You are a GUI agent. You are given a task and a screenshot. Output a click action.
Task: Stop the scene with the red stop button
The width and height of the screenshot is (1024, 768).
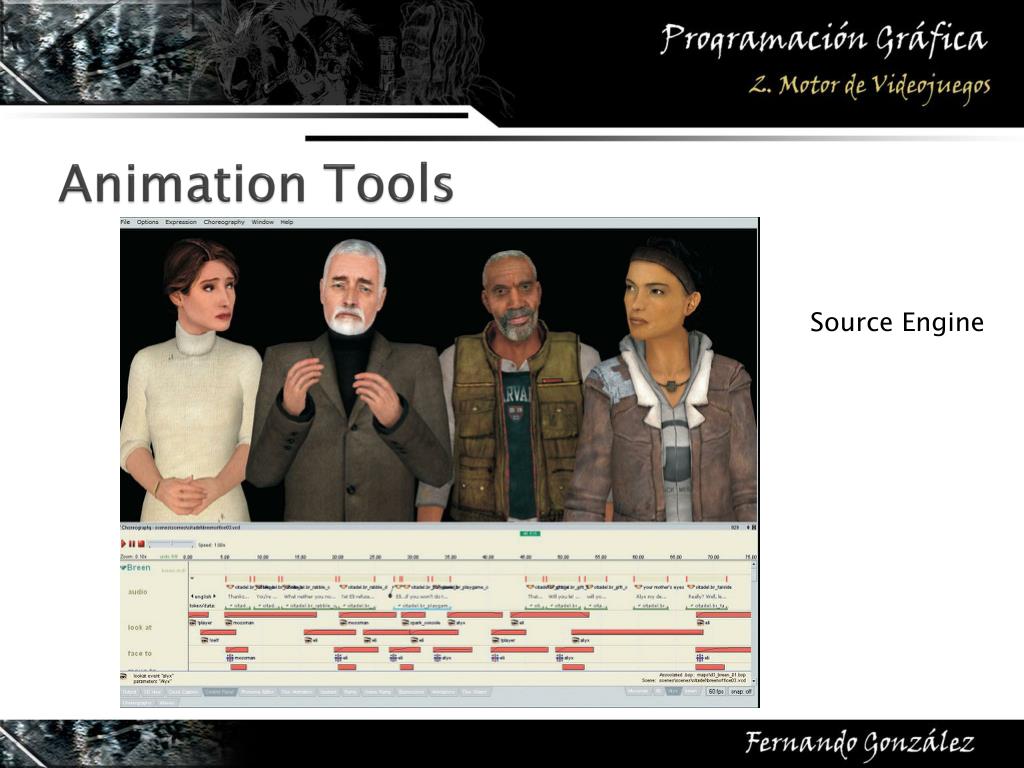click(141, 543)
